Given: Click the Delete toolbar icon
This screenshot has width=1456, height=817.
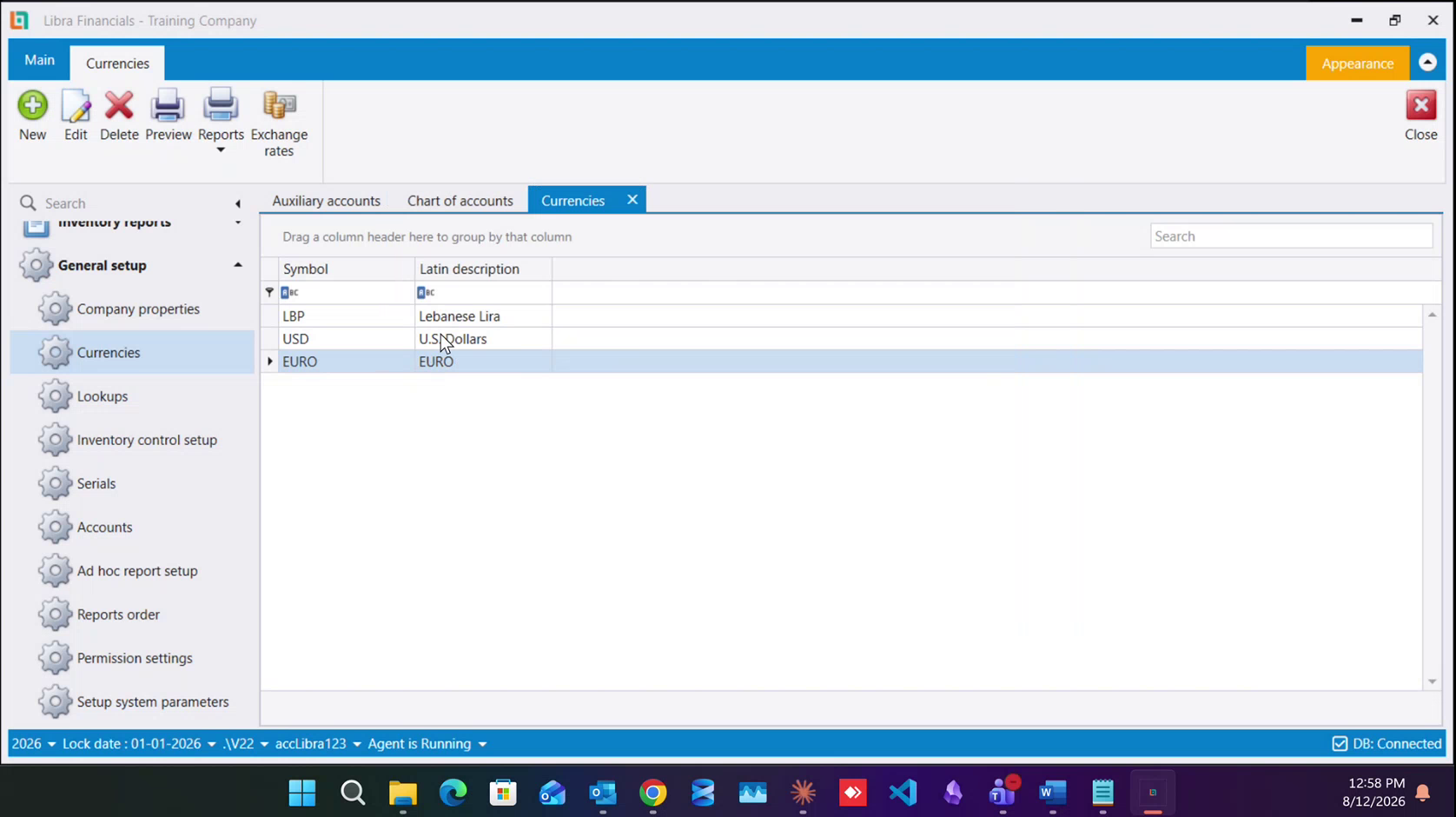Looking at the screenshot, I should coord(119,106).
